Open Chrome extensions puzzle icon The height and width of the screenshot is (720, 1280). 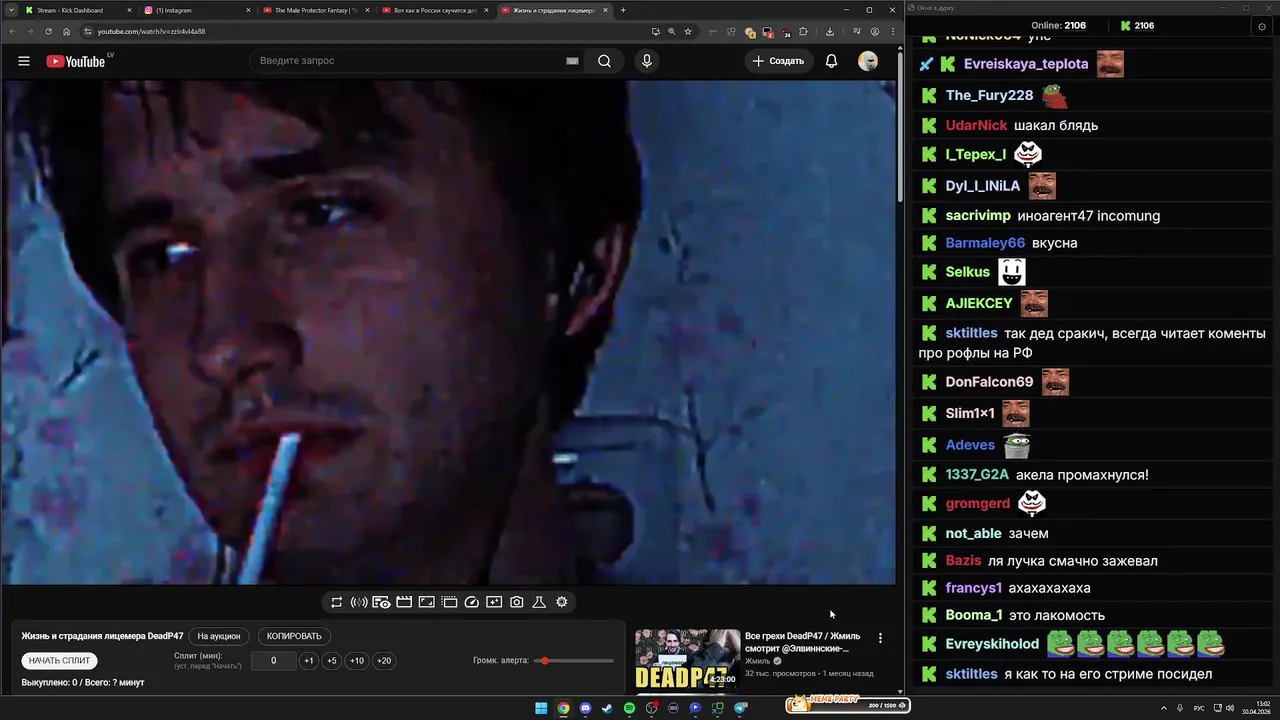[x=804, y=31]
